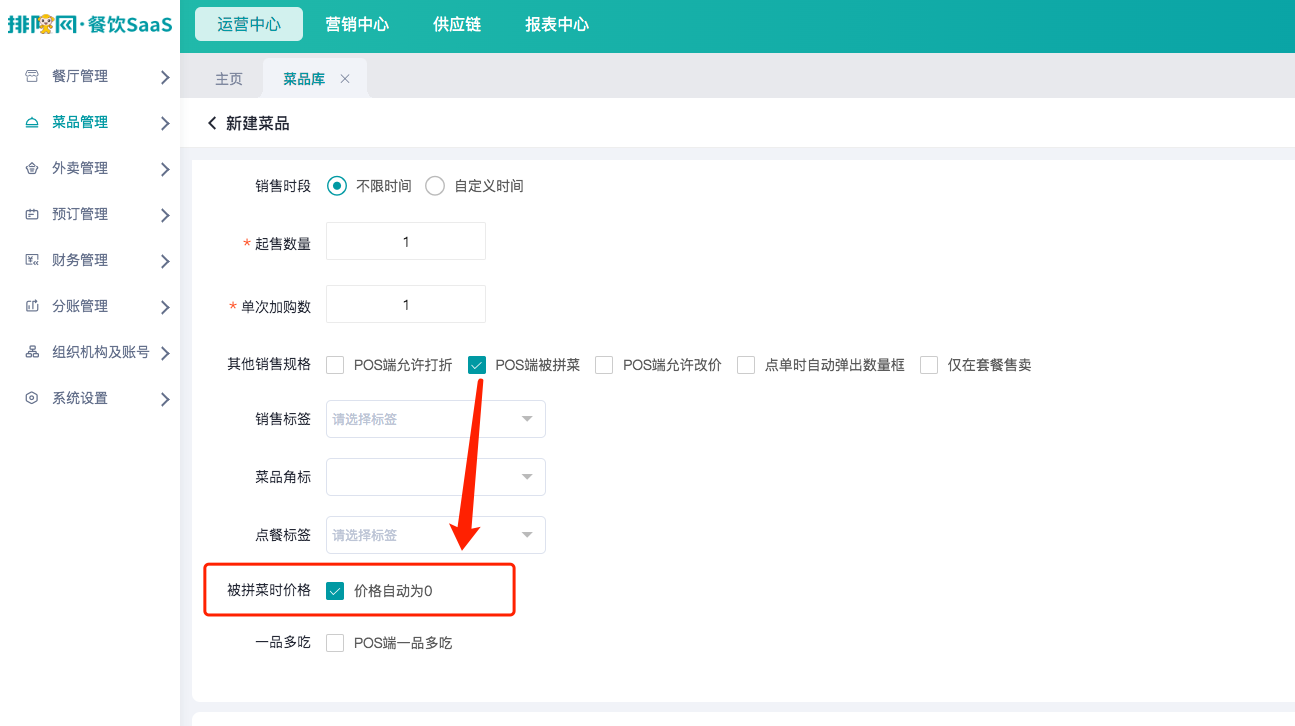Select the 自定义时间 radio option
This screenshot has width=1295, height=726.
click(435, 186)
